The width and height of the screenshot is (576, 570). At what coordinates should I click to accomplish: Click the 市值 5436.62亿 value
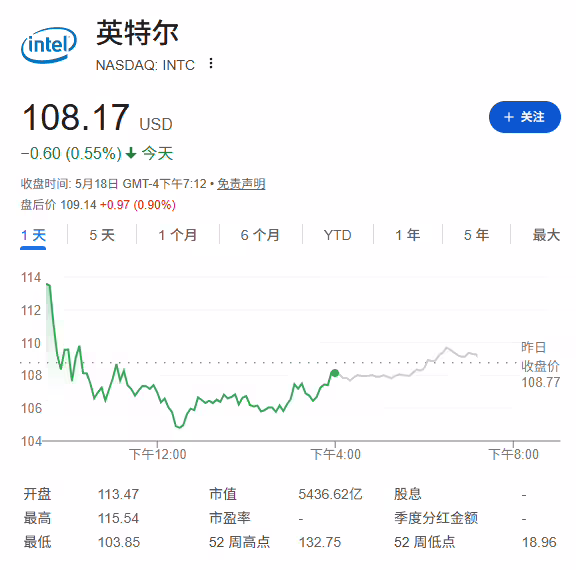point(330,494)
